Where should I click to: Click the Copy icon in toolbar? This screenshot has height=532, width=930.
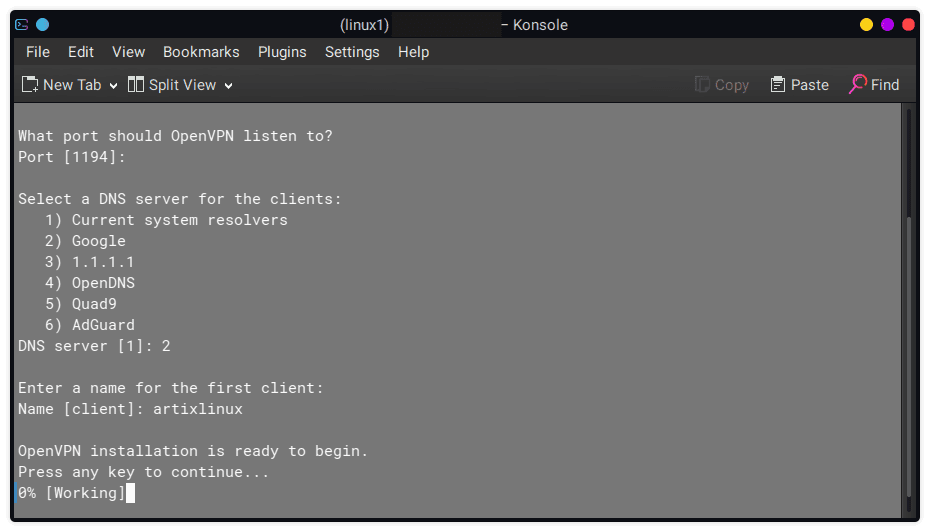pyautogui.click(x=702, y=85)
